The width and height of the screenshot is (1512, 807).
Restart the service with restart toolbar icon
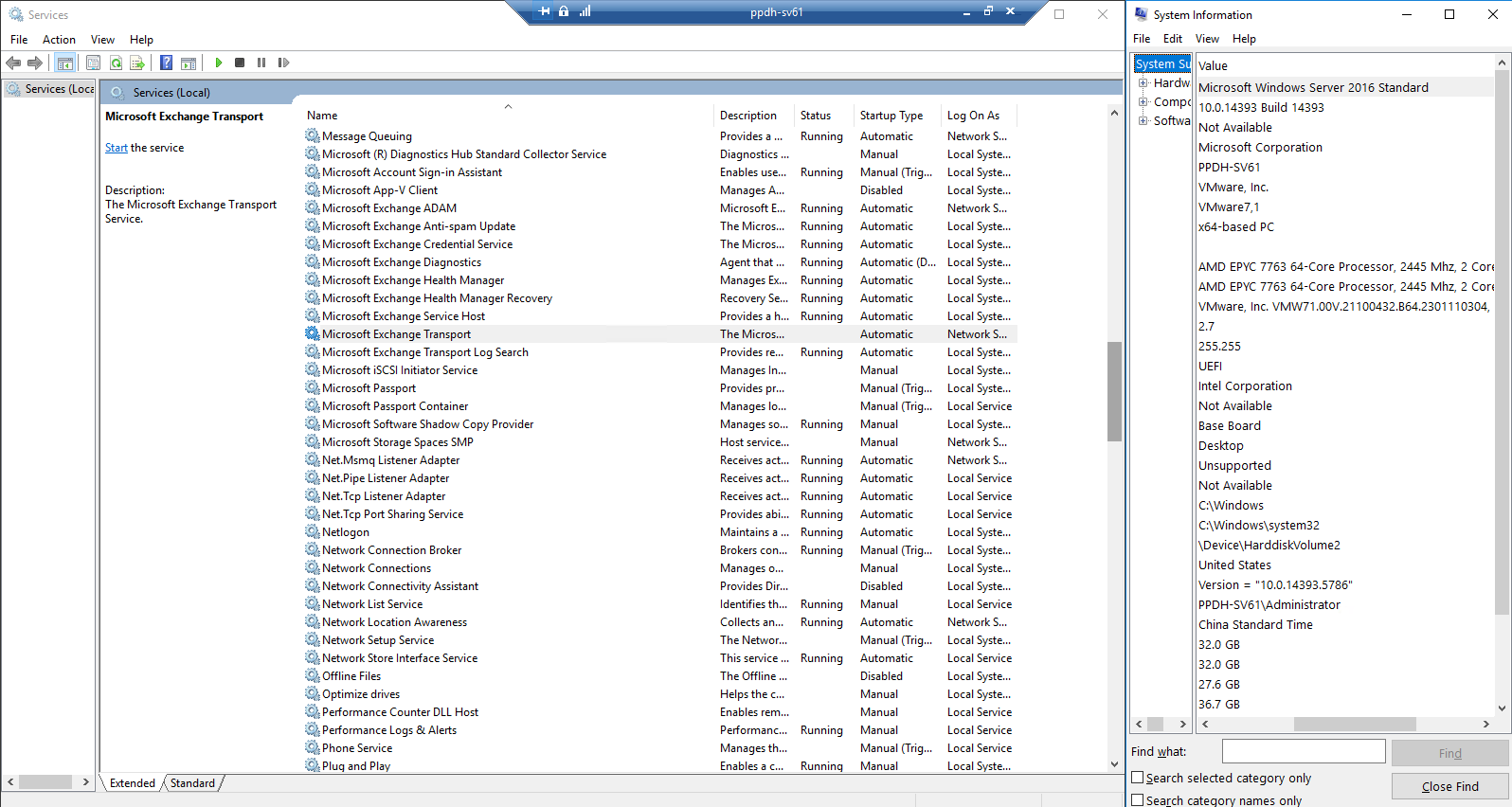[283, 63]
